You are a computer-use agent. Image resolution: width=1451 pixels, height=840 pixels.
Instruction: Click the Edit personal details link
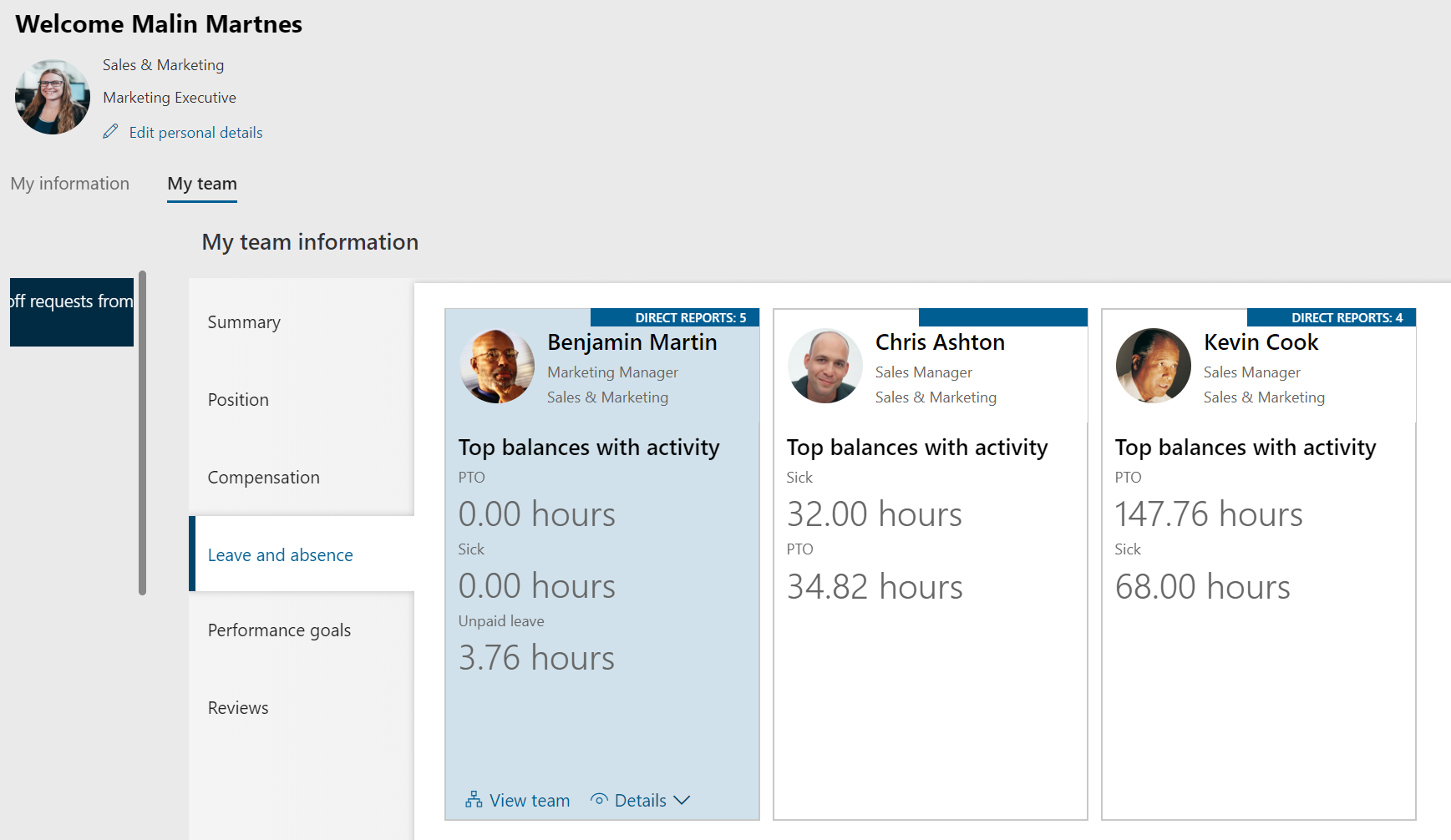coord(195,132)
